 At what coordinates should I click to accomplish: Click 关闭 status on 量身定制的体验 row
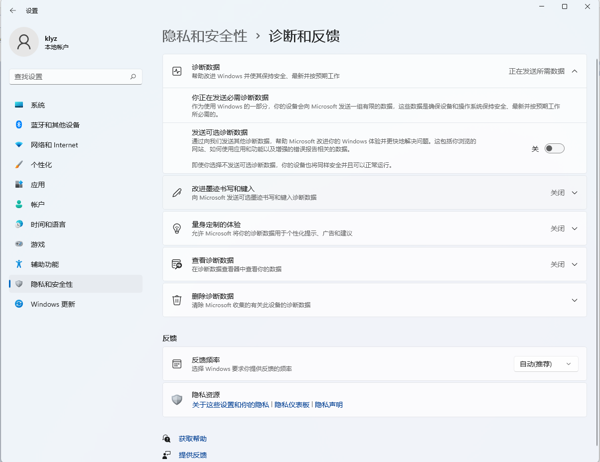[x=558, y=229]
